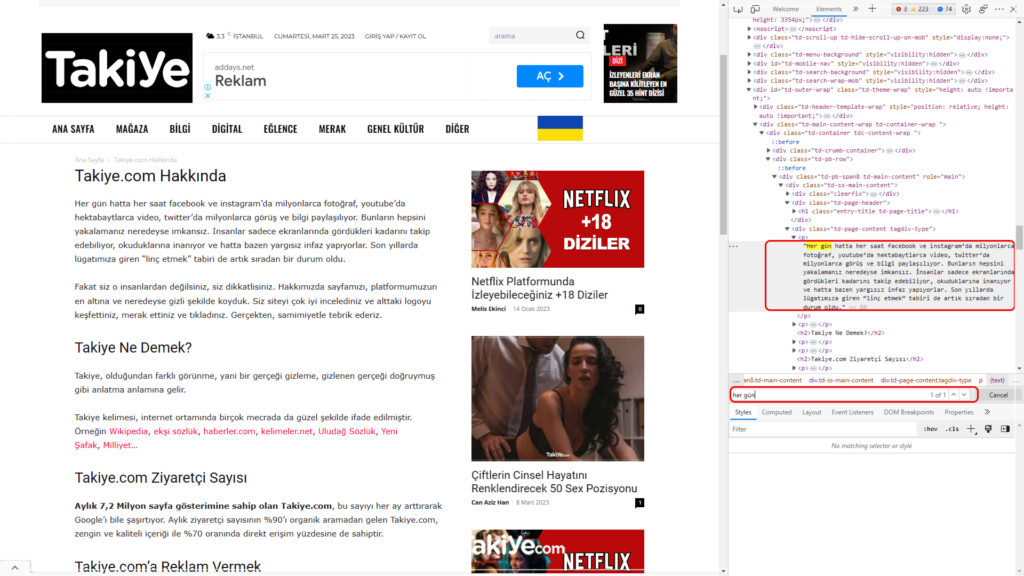Open the GENEL KÜLTÜR menu item
Screen dimensions: 1024x576
point(395,129)
